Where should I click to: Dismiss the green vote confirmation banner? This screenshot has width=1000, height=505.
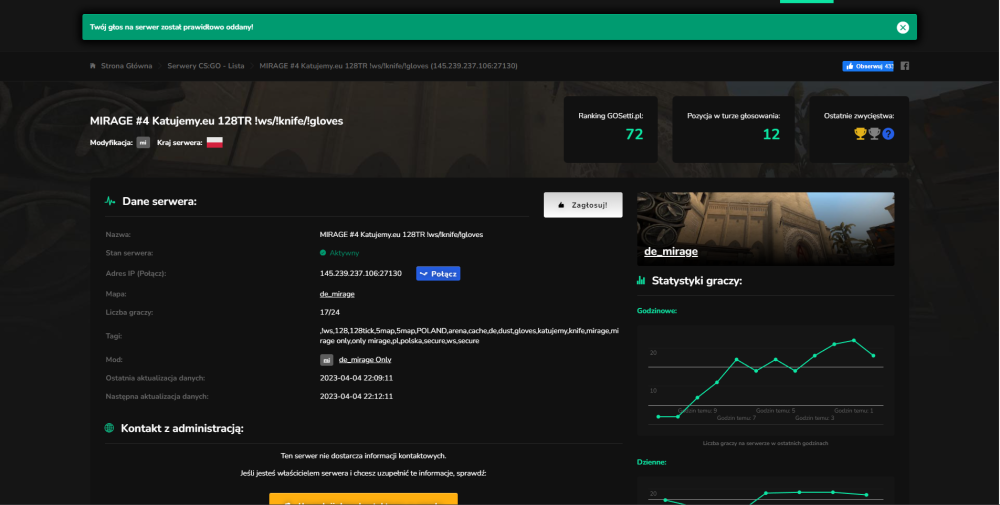902,27
